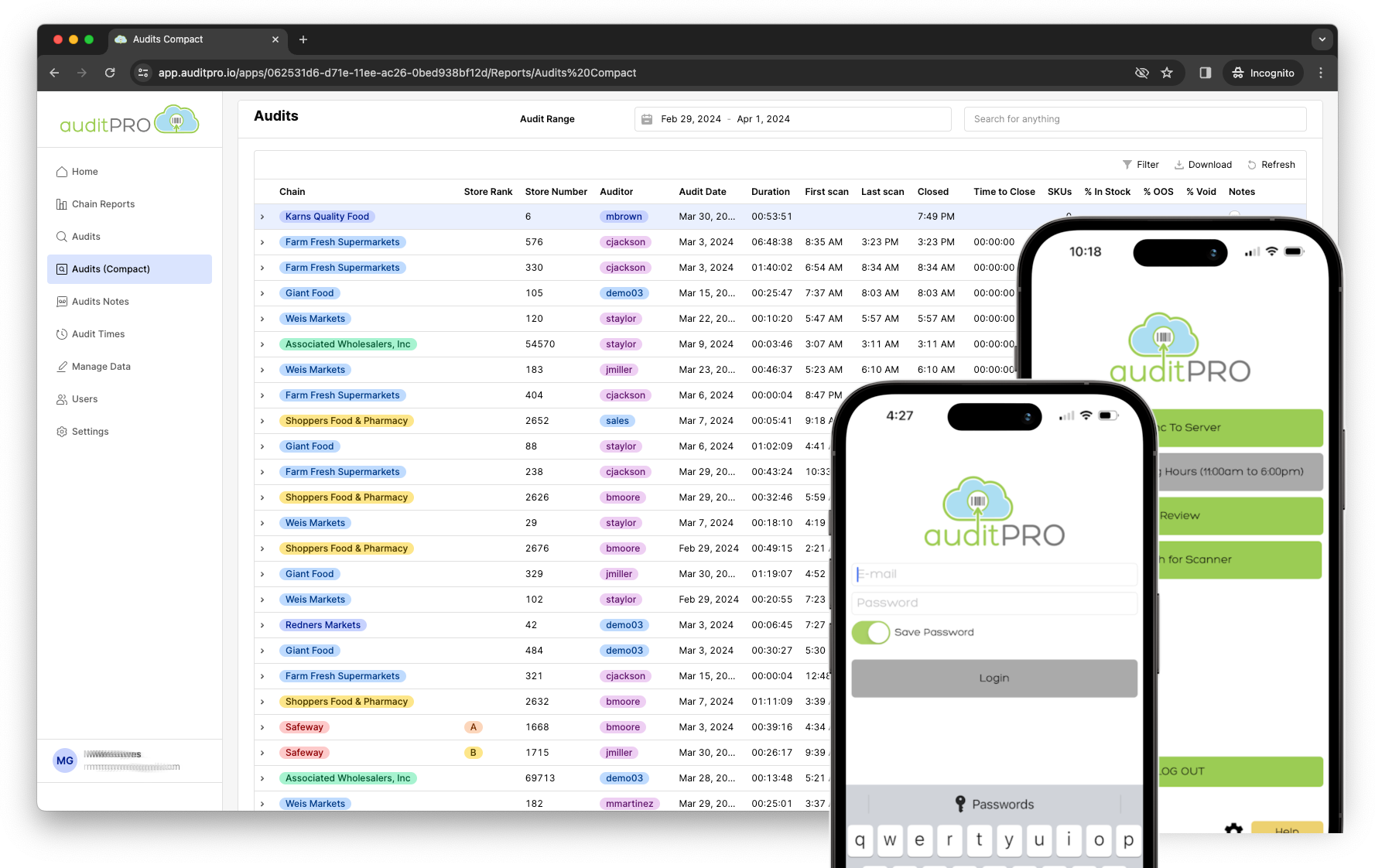Click the Manage Data pencil icon
1375x868 pixels.
coord(62,367)
